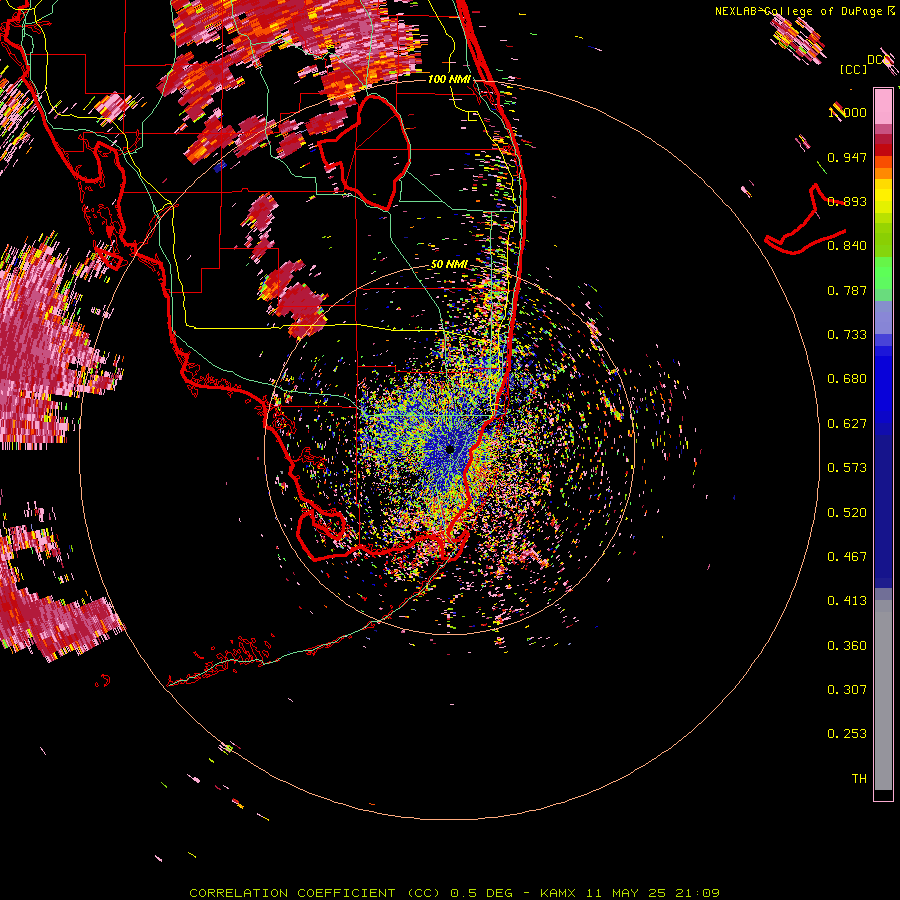Select the bright green color bar segment
The image size is (900, 900).
pos(883,273)
